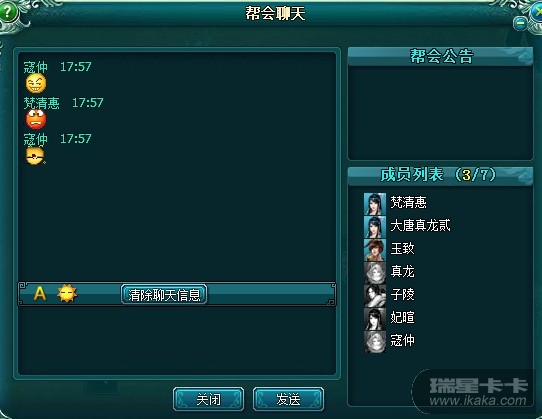Viewport: 542px width, 419px height.
Task: Select offline member 真龙 avatar
Action: pyautogui.click(x=375, y=272)
